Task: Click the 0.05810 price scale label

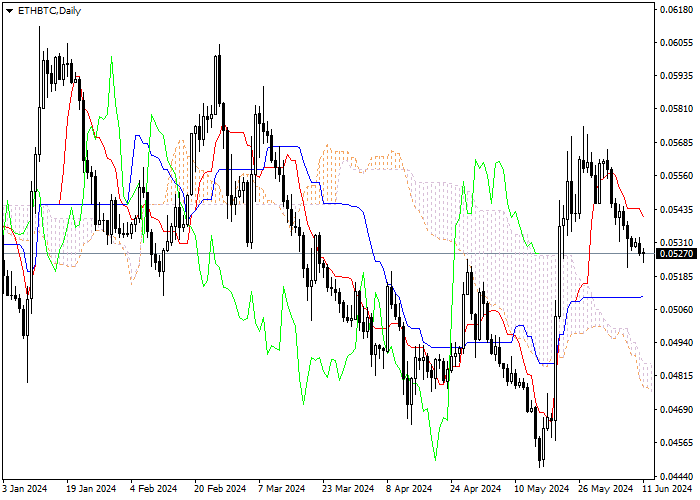Action: point(676,108)
